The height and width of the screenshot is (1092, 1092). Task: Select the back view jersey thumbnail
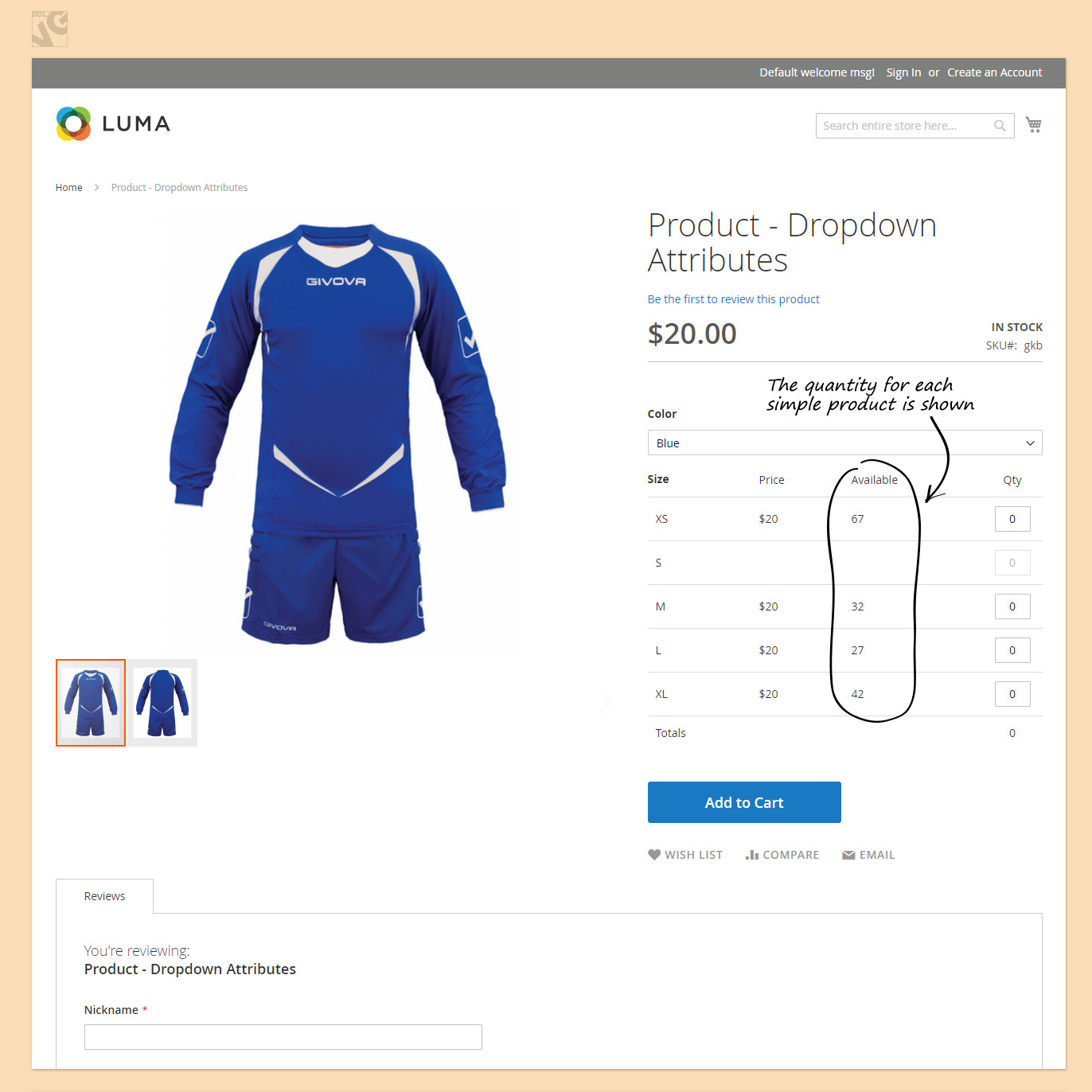tap(162, 703)
